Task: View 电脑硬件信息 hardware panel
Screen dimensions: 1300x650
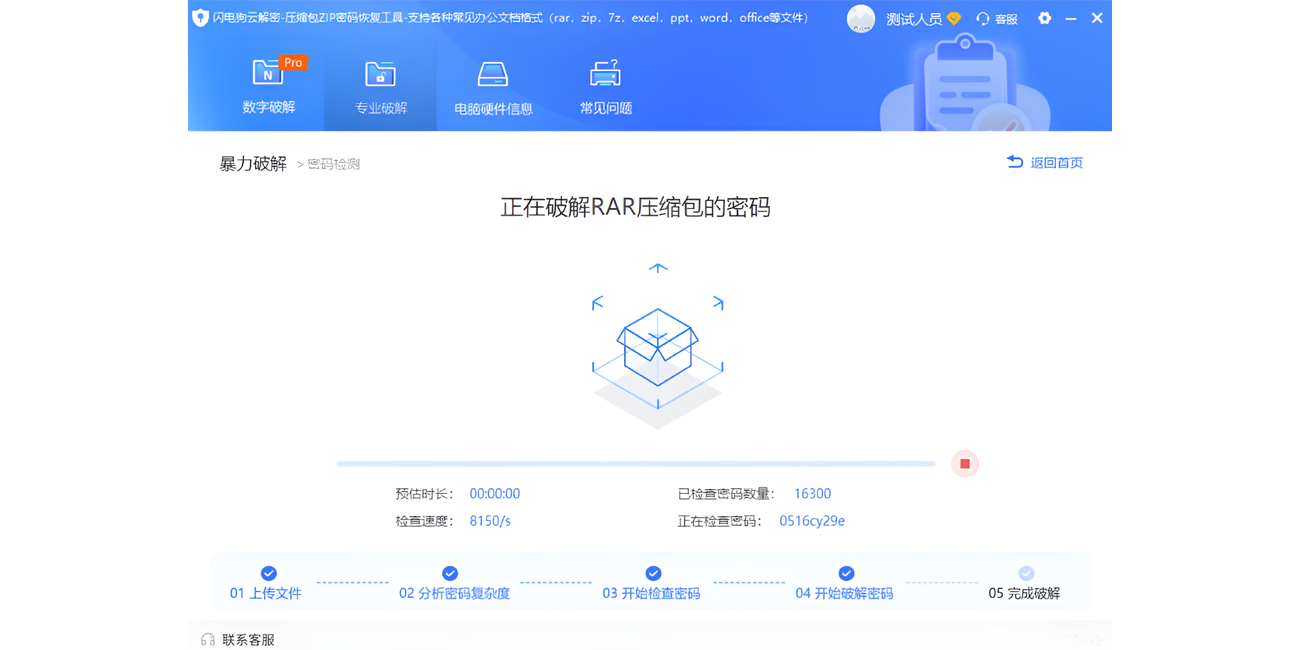Action: click(493, 86)
